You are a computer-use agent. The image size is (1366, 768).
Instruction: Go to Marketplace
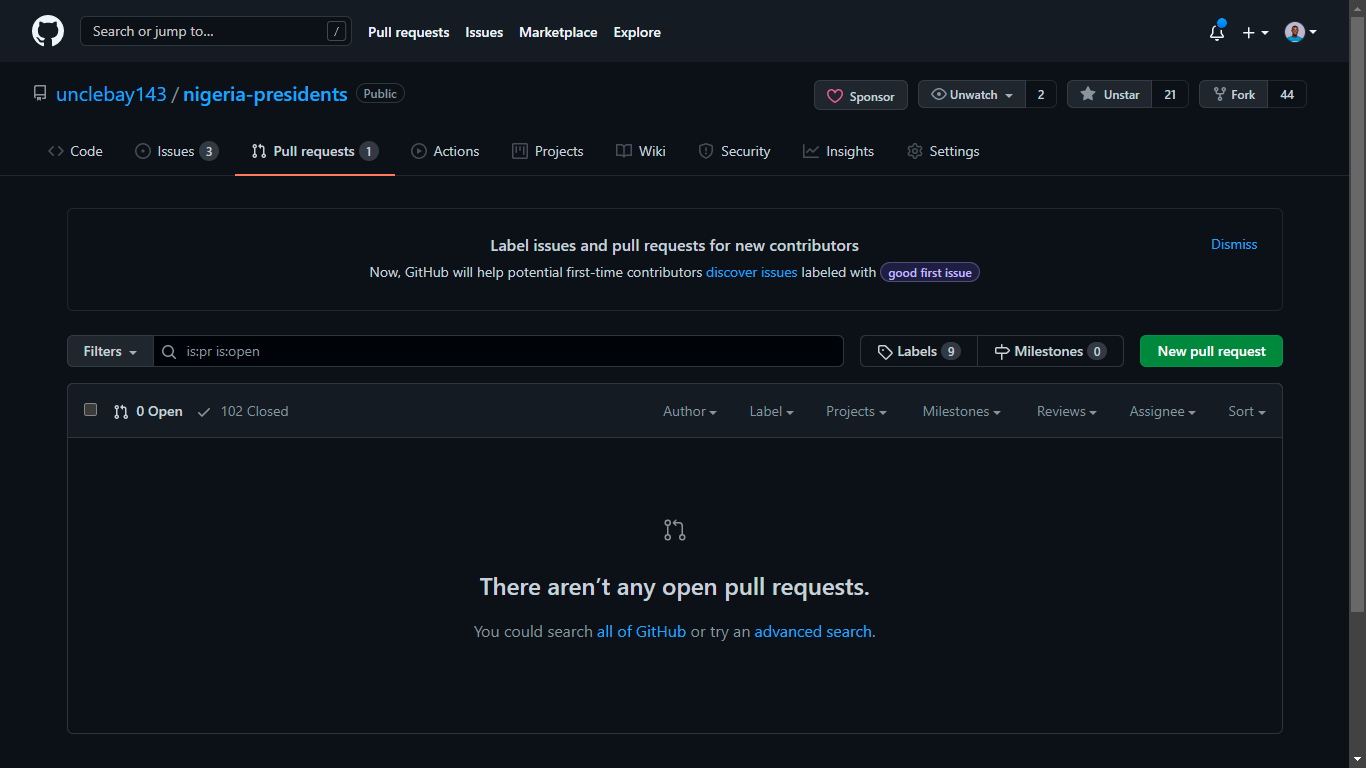tap(558, 32)
